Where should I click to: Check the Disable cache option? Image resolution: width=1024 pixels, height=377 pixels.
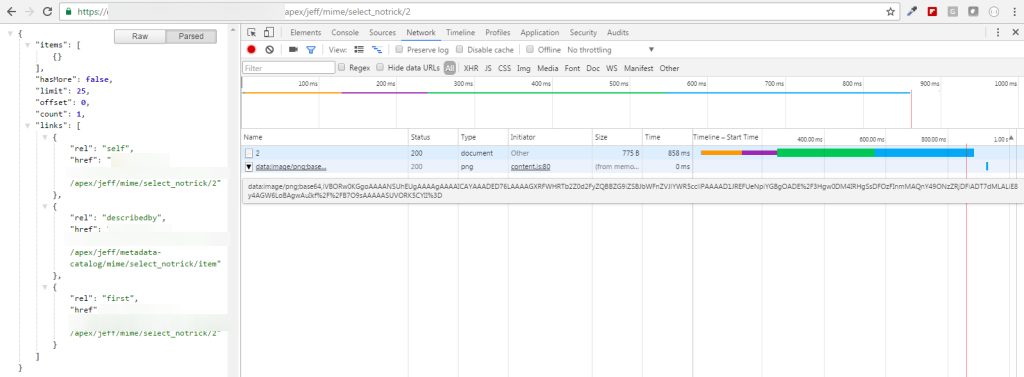(x=460, y=50)
